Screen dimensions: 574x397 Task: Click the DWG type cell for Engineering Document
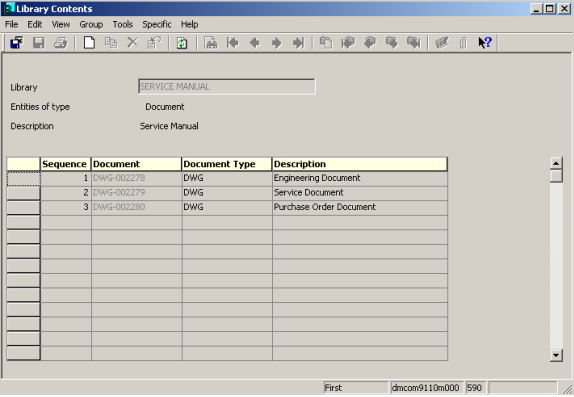coord(227,178)
